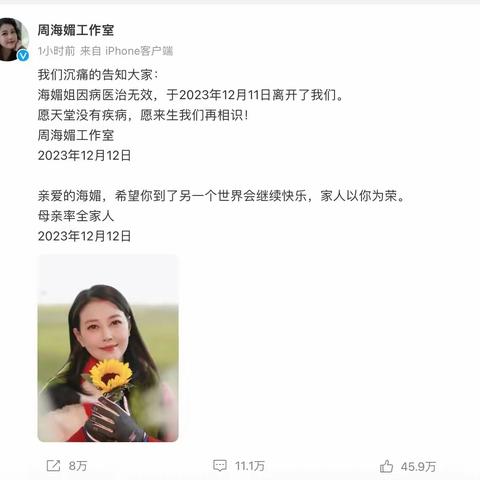Click the 来自 iPhone客户端 source label

(126, 51)
